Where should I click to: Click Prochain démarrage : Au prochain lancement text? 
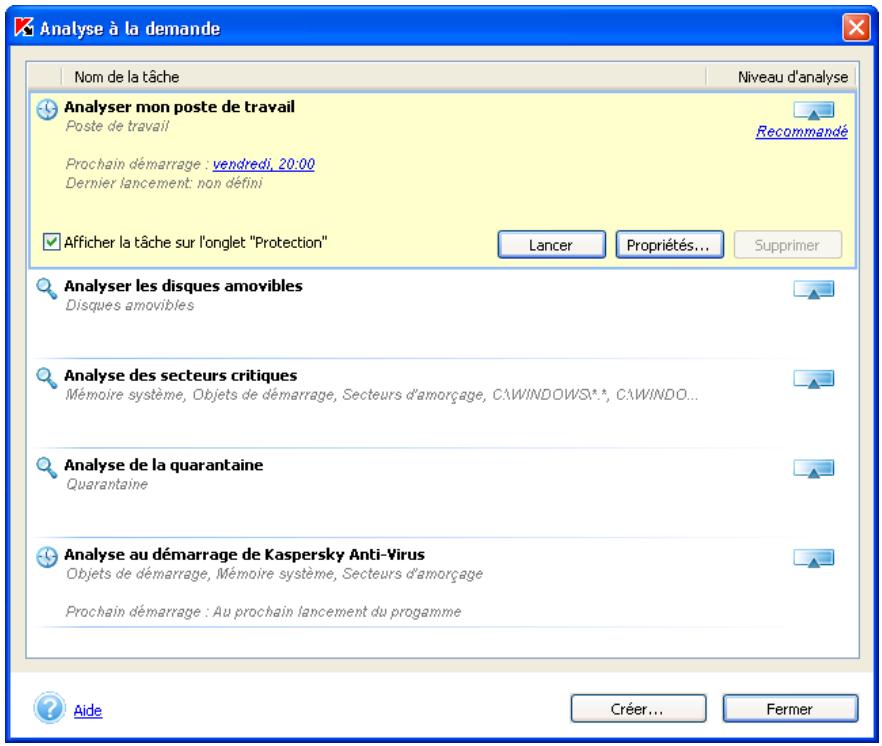point(263,612)
